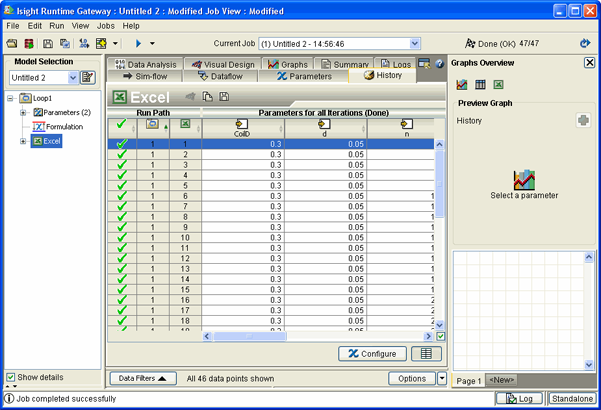
Task: Toggle the Show details checkbox
Action: [x=11, y=377]
